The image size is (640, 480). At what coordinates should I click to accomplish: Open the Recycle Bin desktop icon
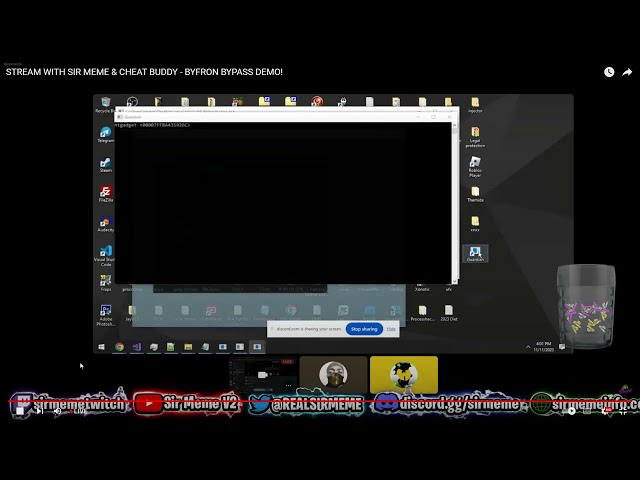105,104
